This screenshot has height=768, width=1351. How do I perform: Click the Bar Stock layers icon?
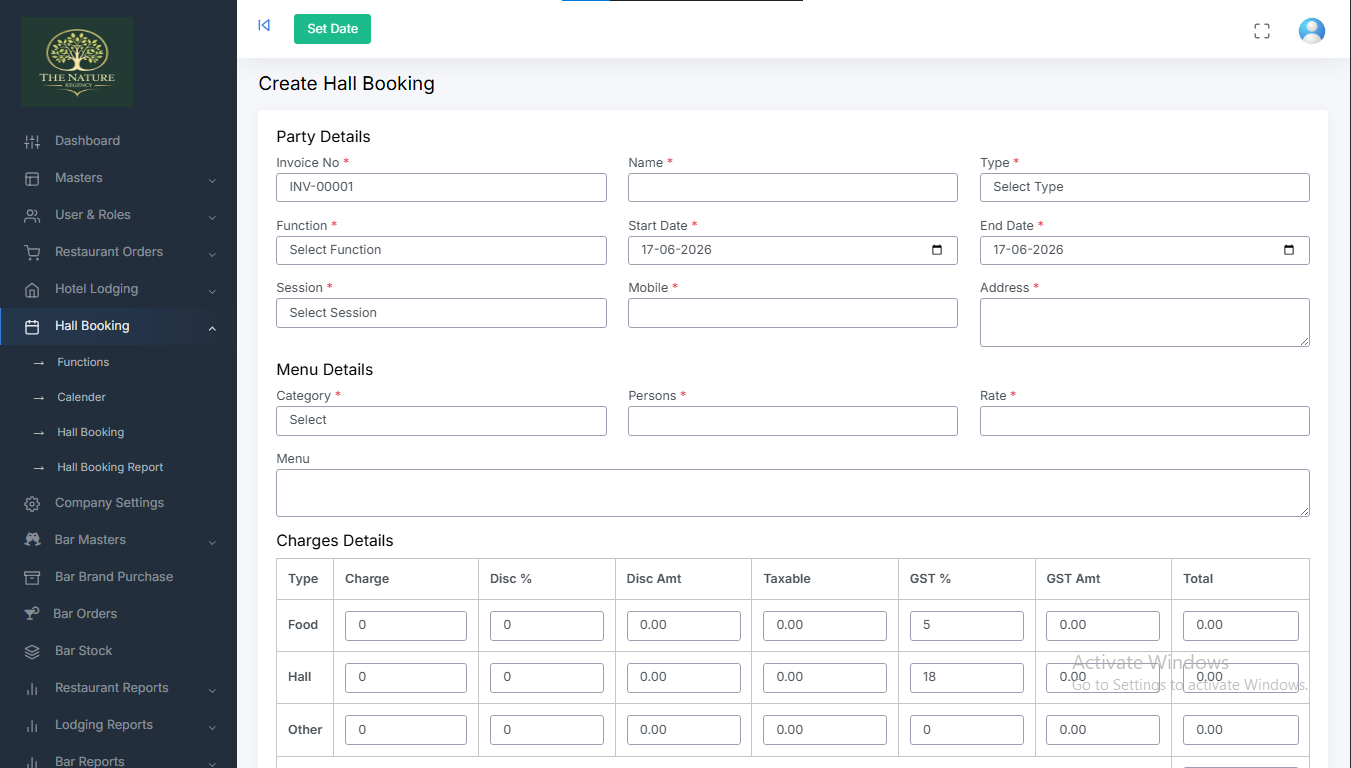[x=32, y=652]
